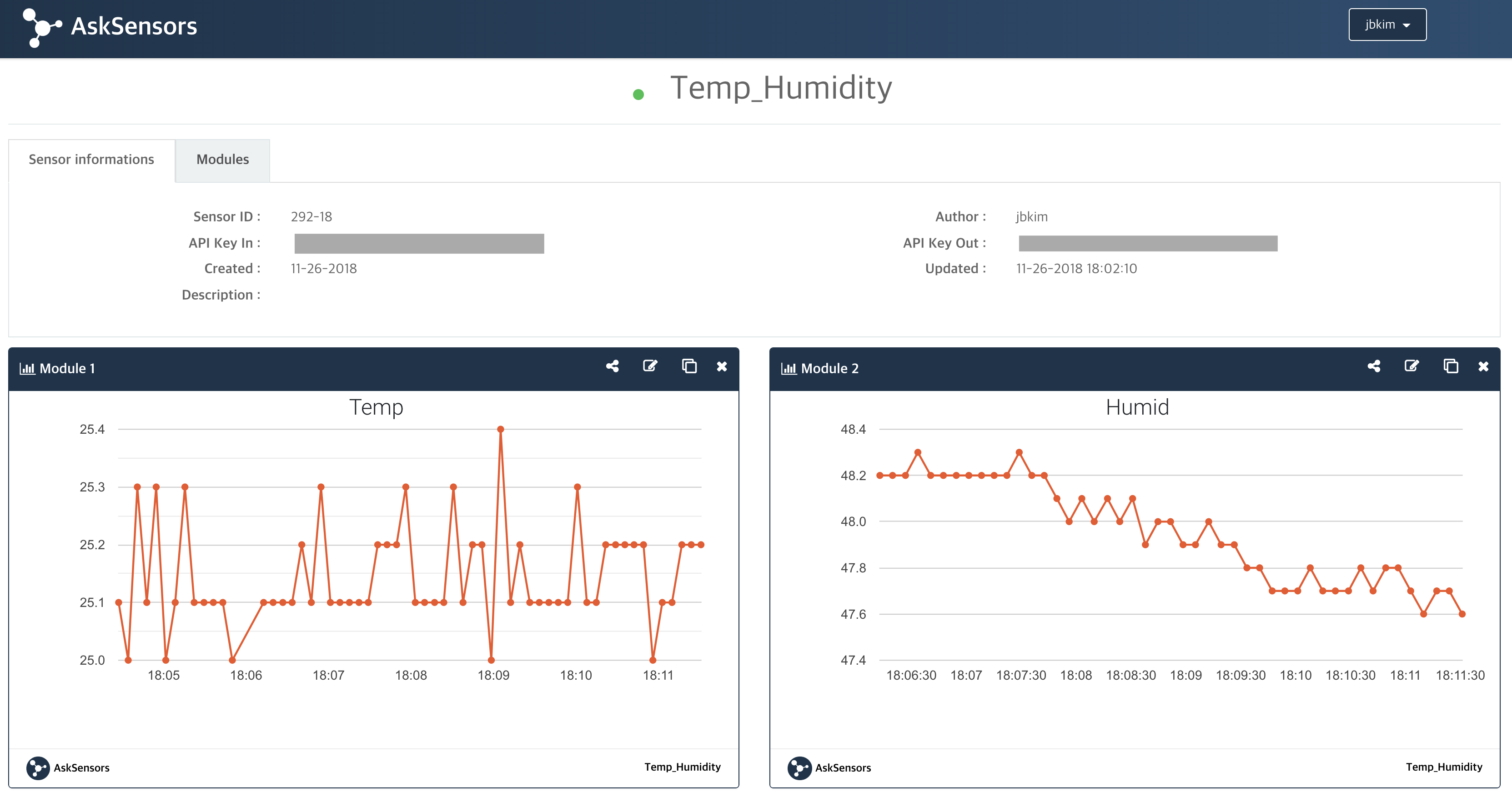Click the 25.4 peak point in Temp chart
The image size is (1512, 812).
[501, 430]
